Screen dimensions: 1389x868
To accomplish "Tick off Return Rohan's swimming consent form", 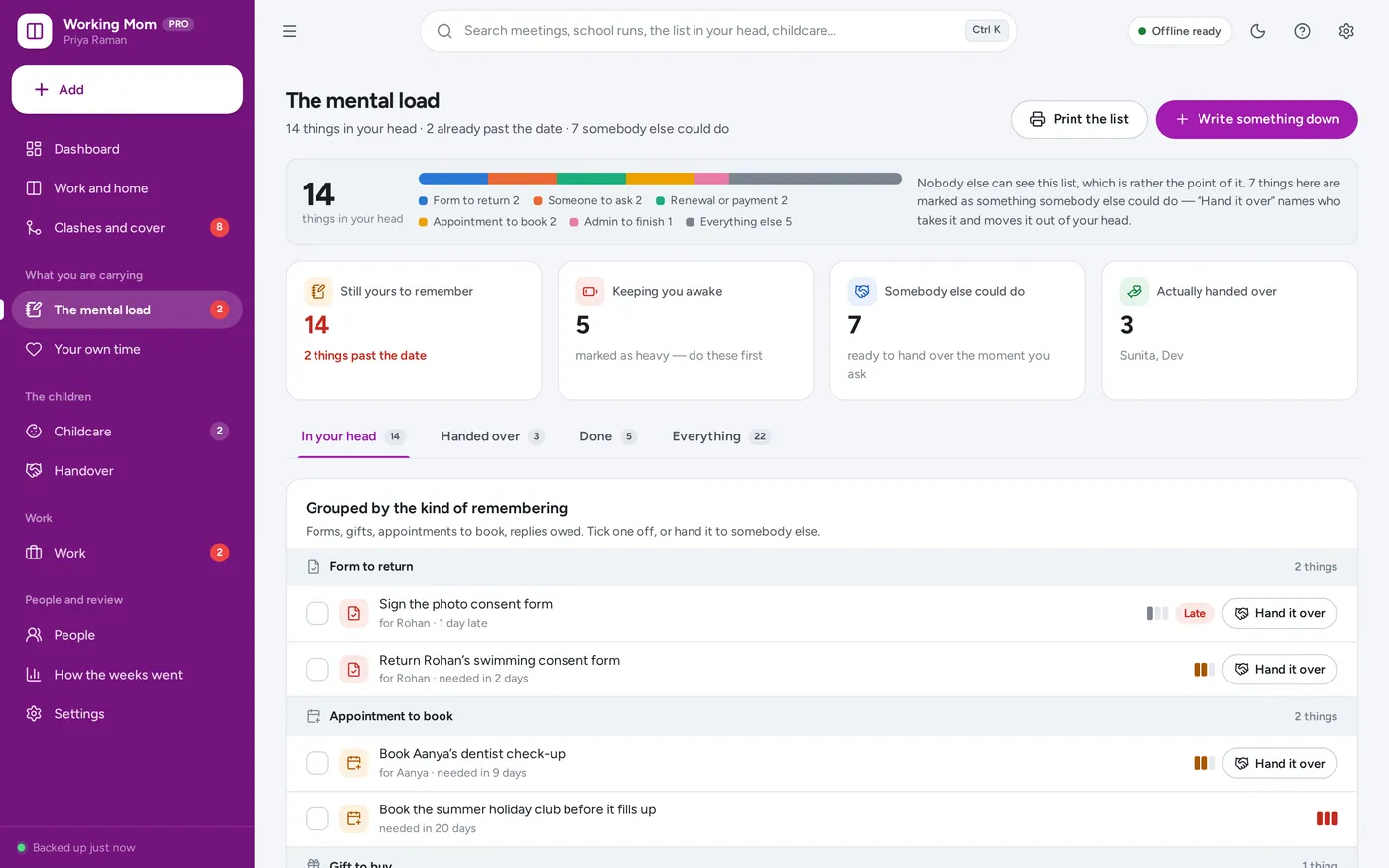I will click(317, 669).
